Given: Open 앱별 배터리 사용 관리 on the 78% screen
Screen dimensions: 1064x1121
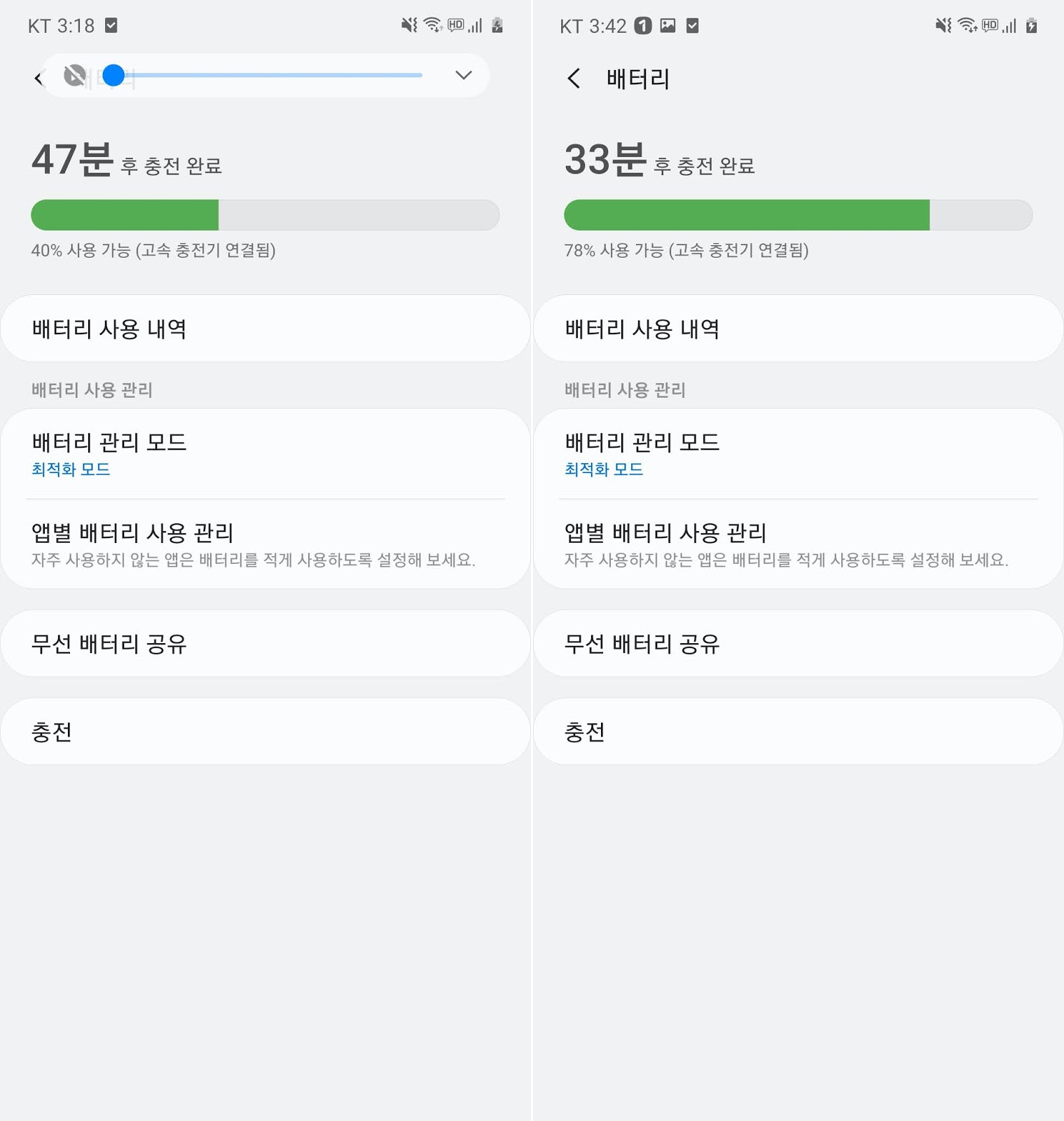Looking at the screenshot, I should [798, 544].
